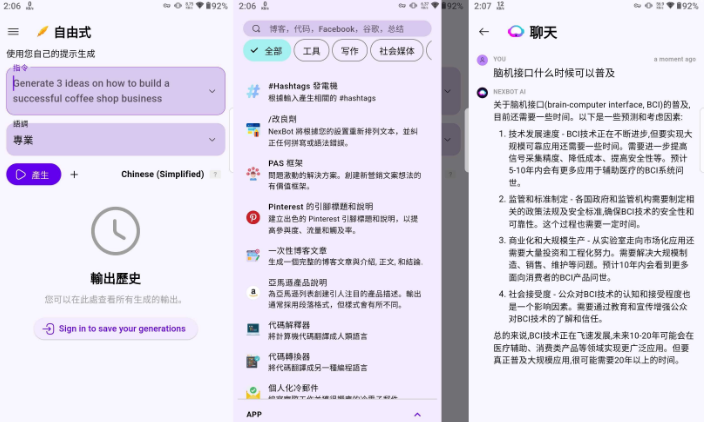The image size is (710, 422).
Task: Click the 聊天 chat bubble logo
Action: pyautogui.click(x=516, y=31)
